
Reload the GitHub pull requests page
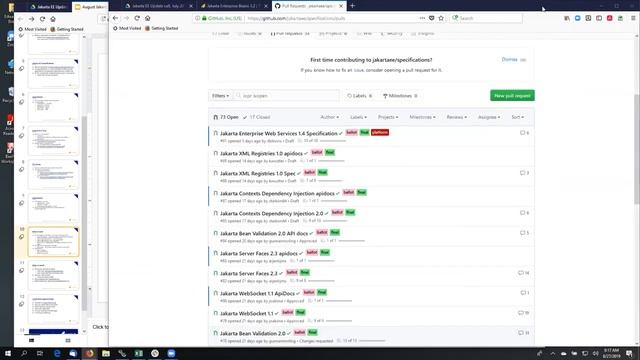click(137, 18)
